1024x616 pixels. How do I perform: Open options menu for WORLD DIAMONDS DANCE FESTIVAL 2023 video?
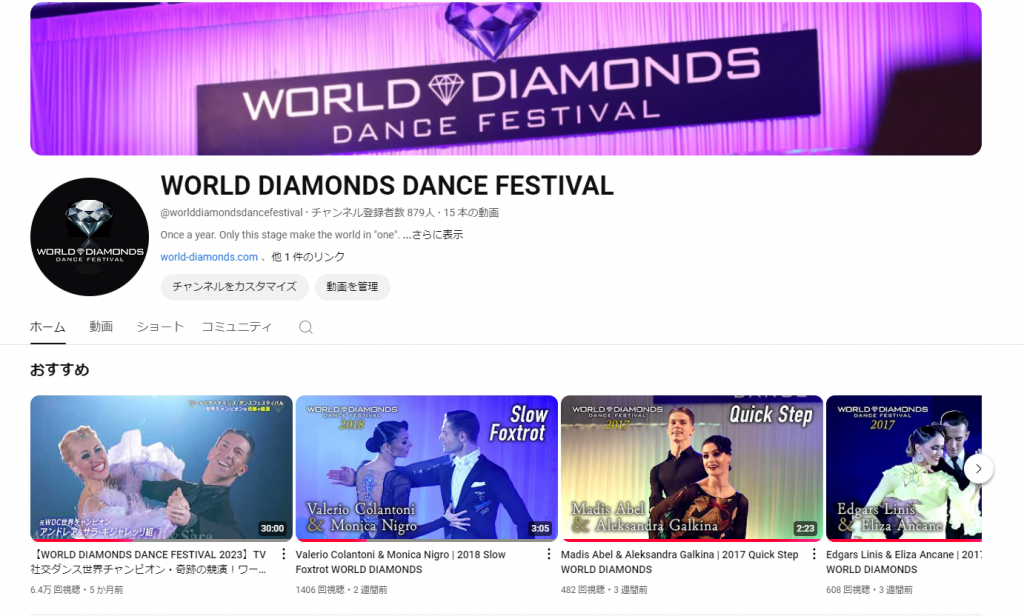tap(283, 555)
